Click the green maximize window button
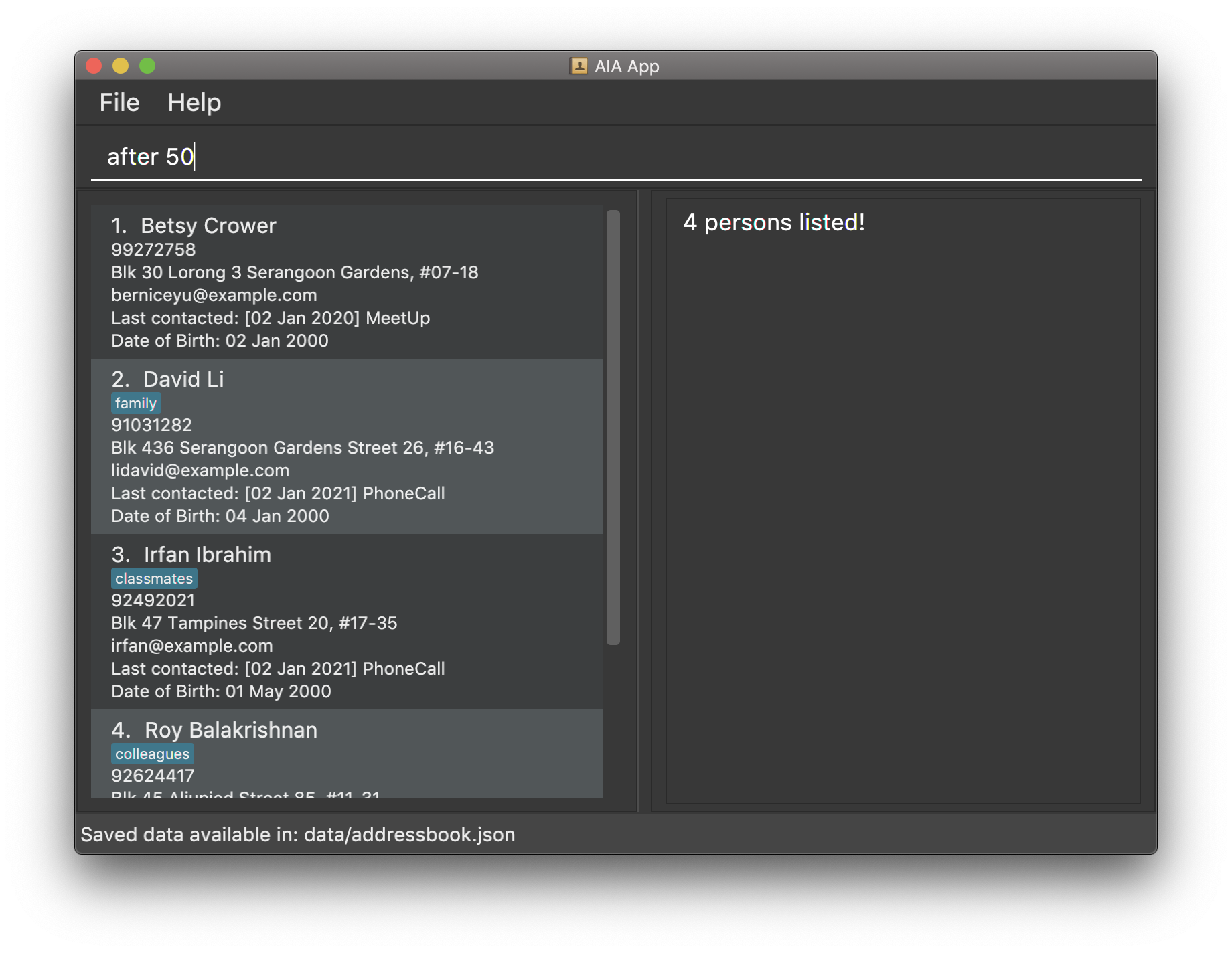Viewport: 1232px width, 953px height. pyautogui.click(x=147, y=66)
